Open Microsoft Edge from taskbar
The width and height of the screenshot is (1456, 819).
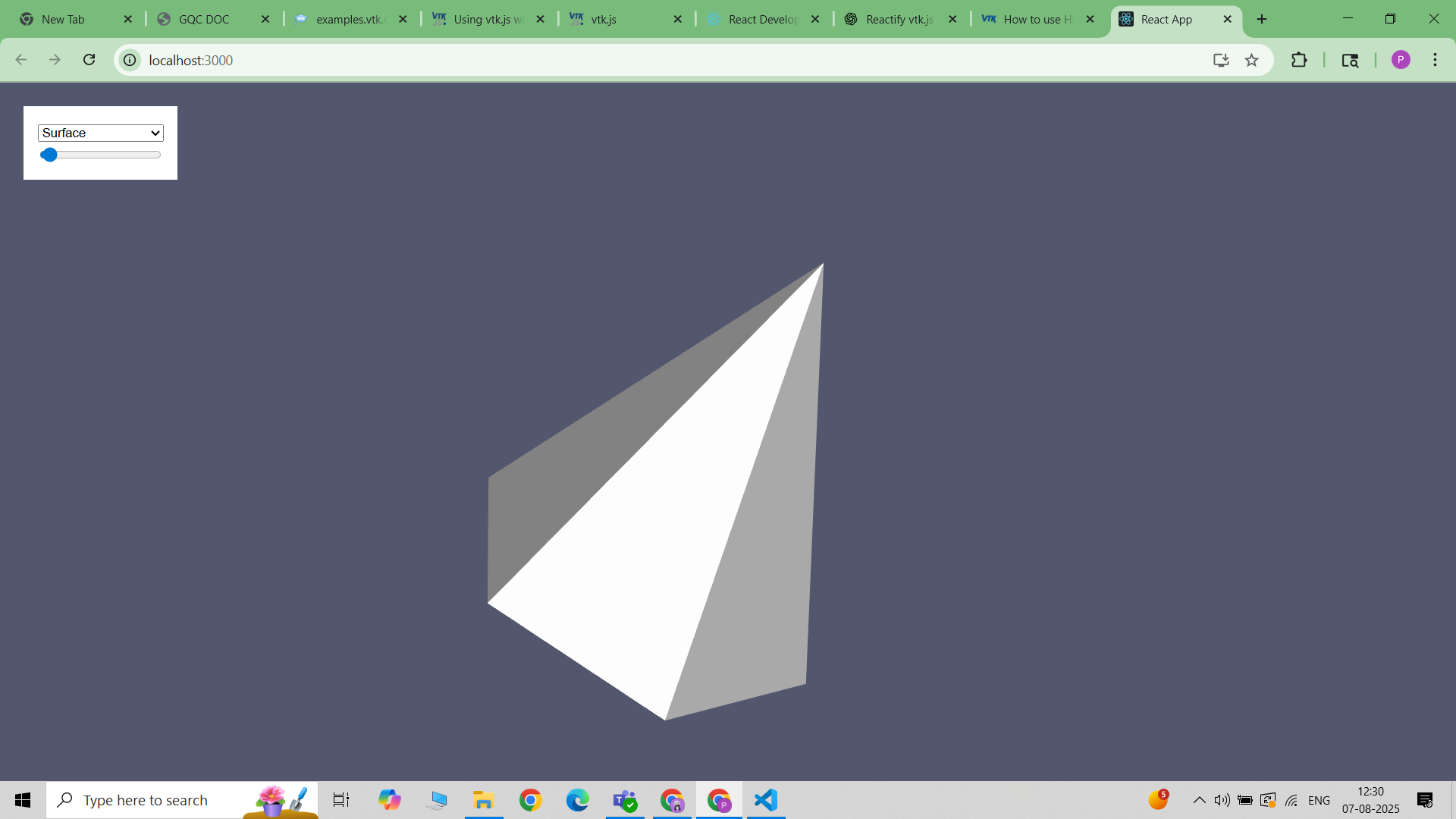tap(578, 800)
